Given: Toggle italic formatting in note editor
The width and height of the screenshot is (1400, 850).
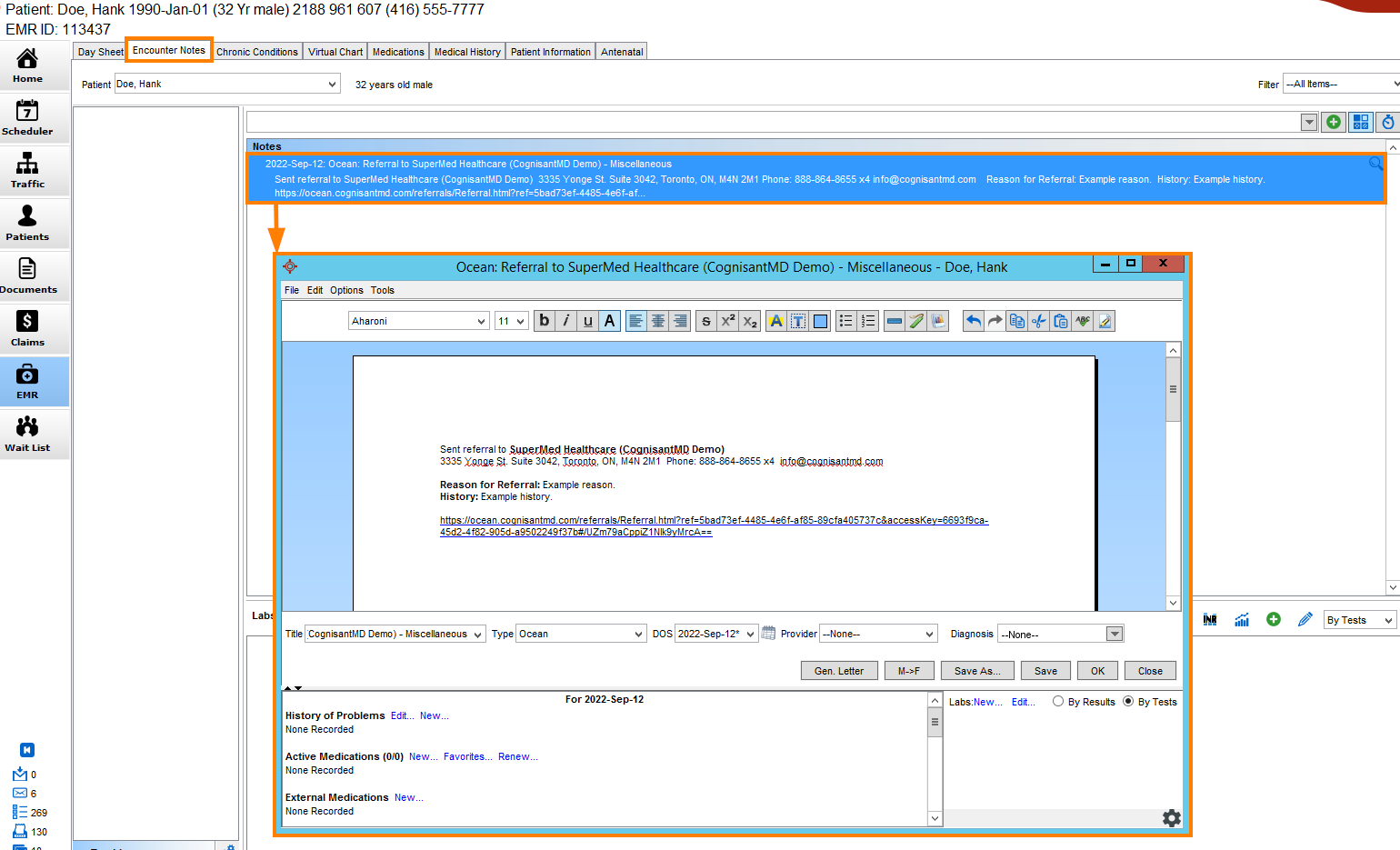Looking at the screenshot, I should point(566,321).
